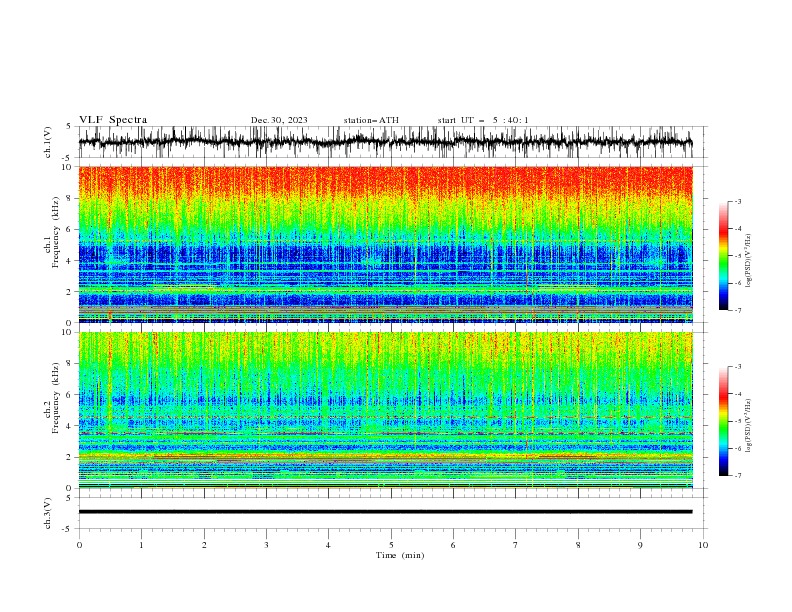Click the ch.1(V) waveform axis label
792x612 pixels.
[x=48, y=142]
